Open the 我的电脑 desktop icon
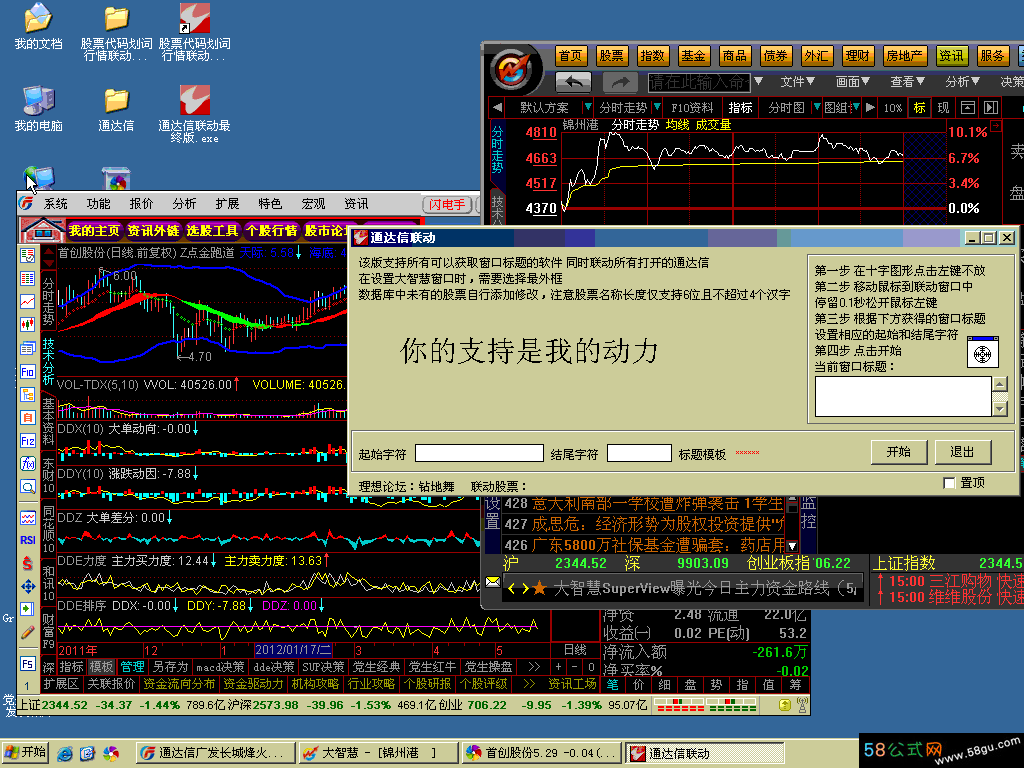 point(38,108)
